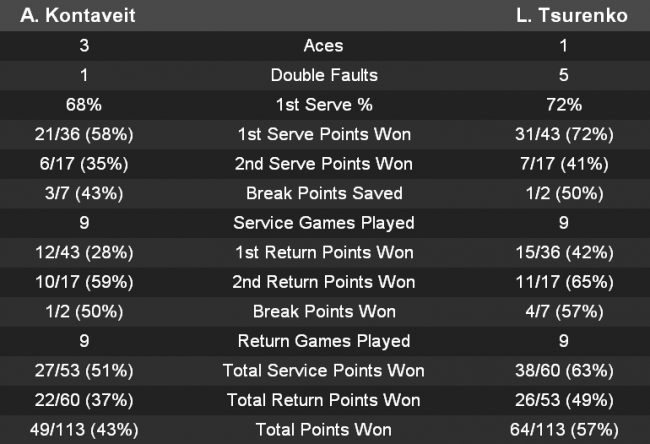Select the Total Service Points Won label

click(324, 371)
